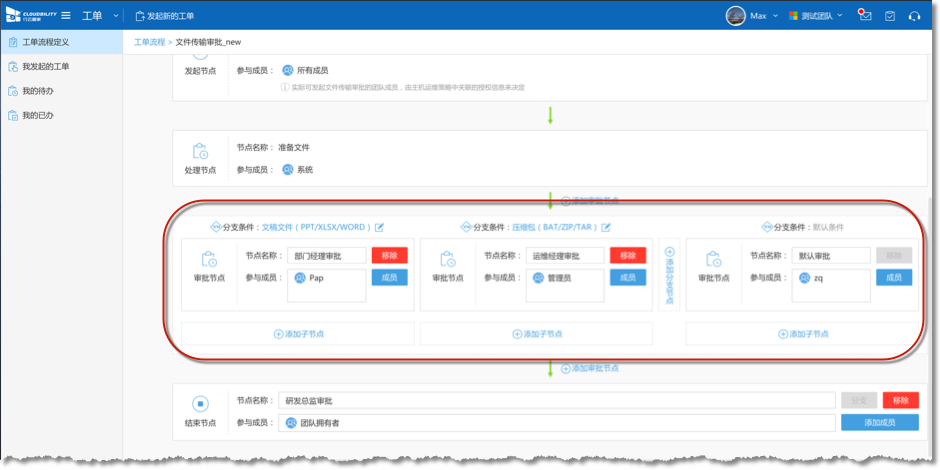
Task: Select 我发起的工单 in the sidebar
Action: 46,66
